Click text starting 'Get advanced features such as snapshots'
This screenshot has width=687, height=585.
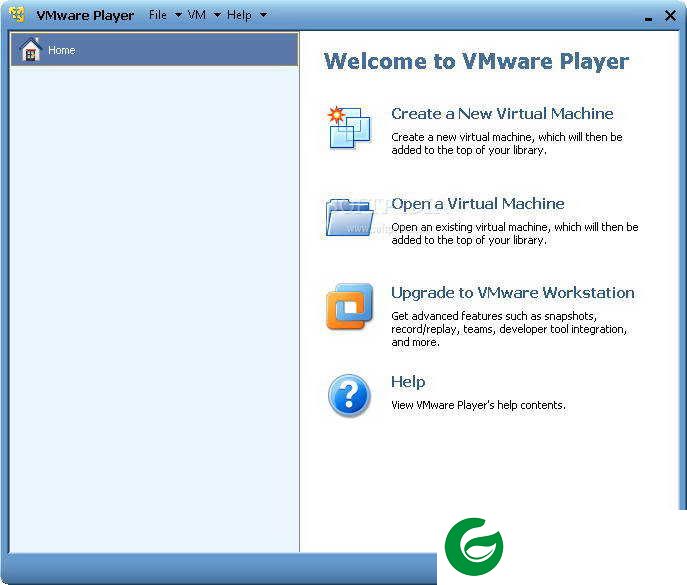tap(509, 329)
